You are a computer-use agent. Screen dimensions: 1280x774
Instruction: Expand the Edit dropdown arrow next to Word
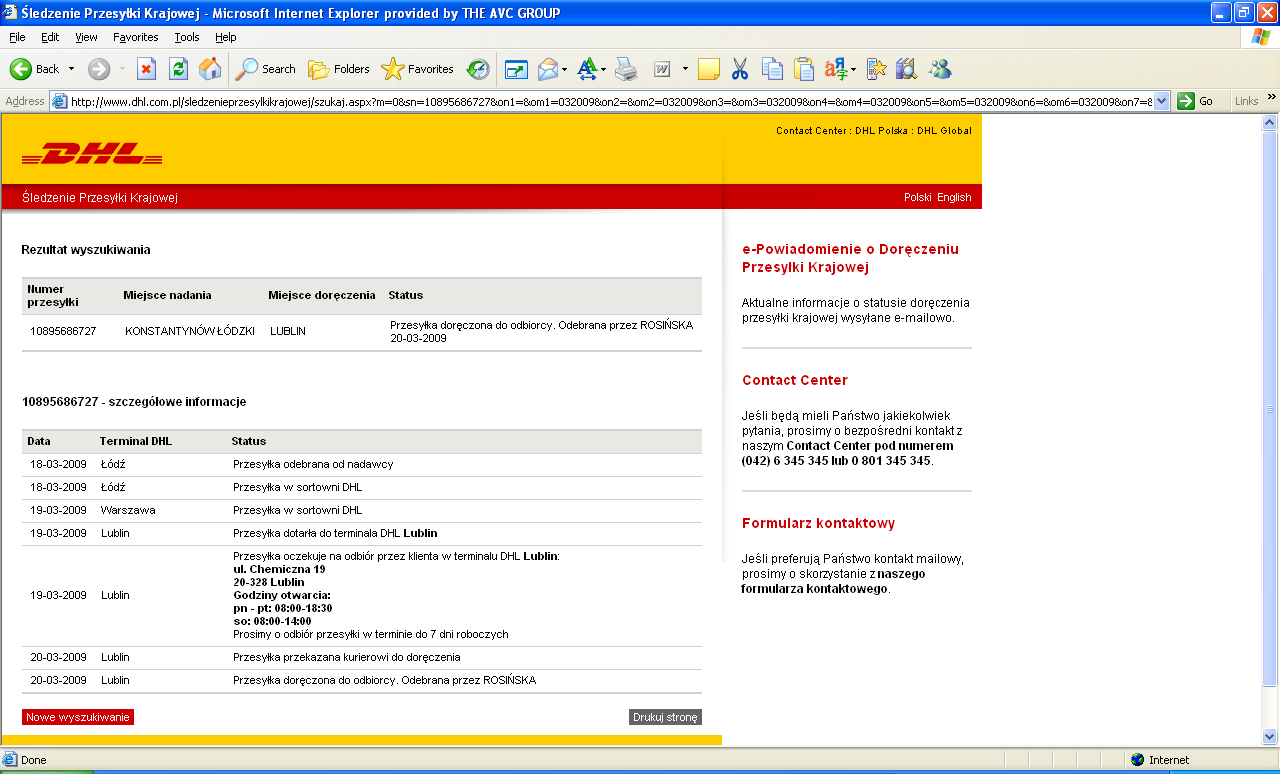pos(685,69)
